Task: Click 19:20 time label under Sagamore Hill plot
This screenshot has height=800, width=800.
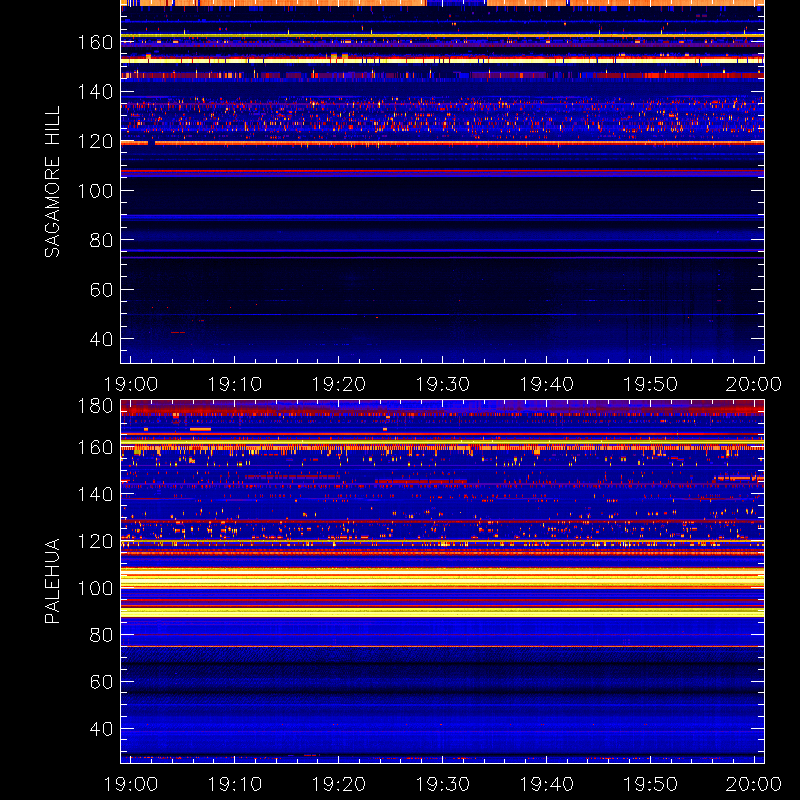Action: (x=339, y=384)
